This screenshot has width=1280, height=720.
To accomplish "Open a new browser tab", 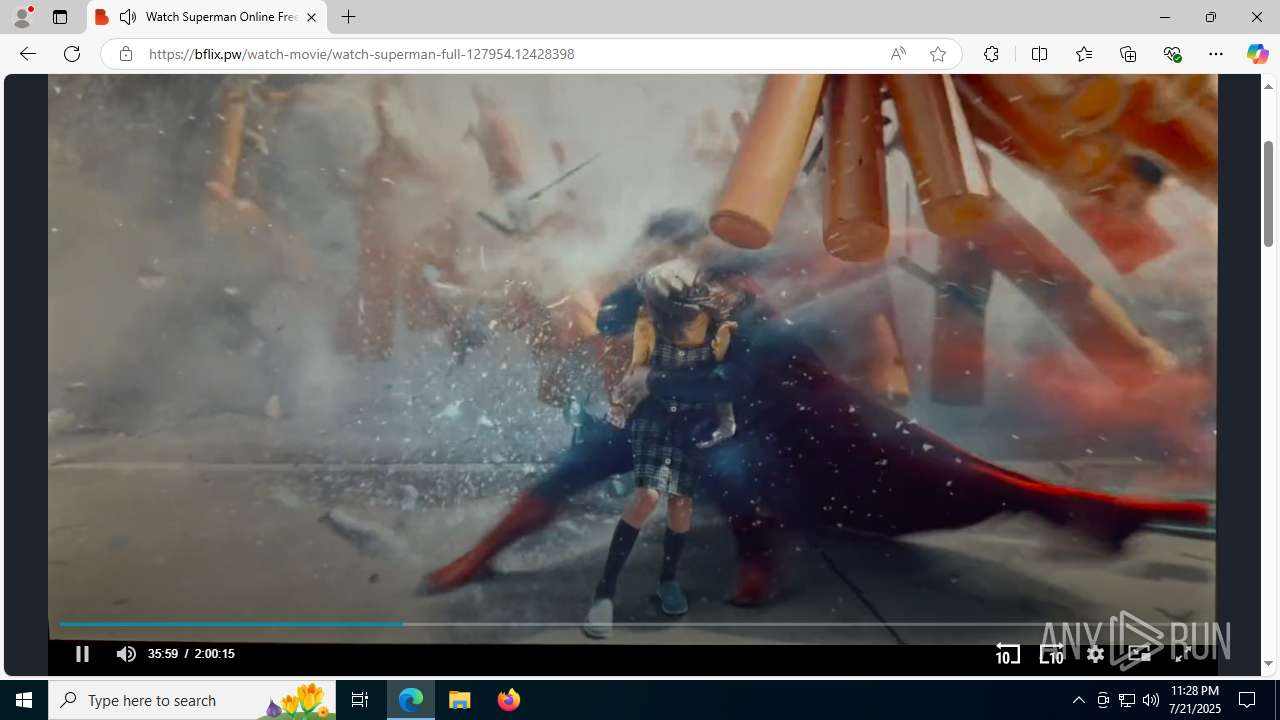I will point(348,17).
